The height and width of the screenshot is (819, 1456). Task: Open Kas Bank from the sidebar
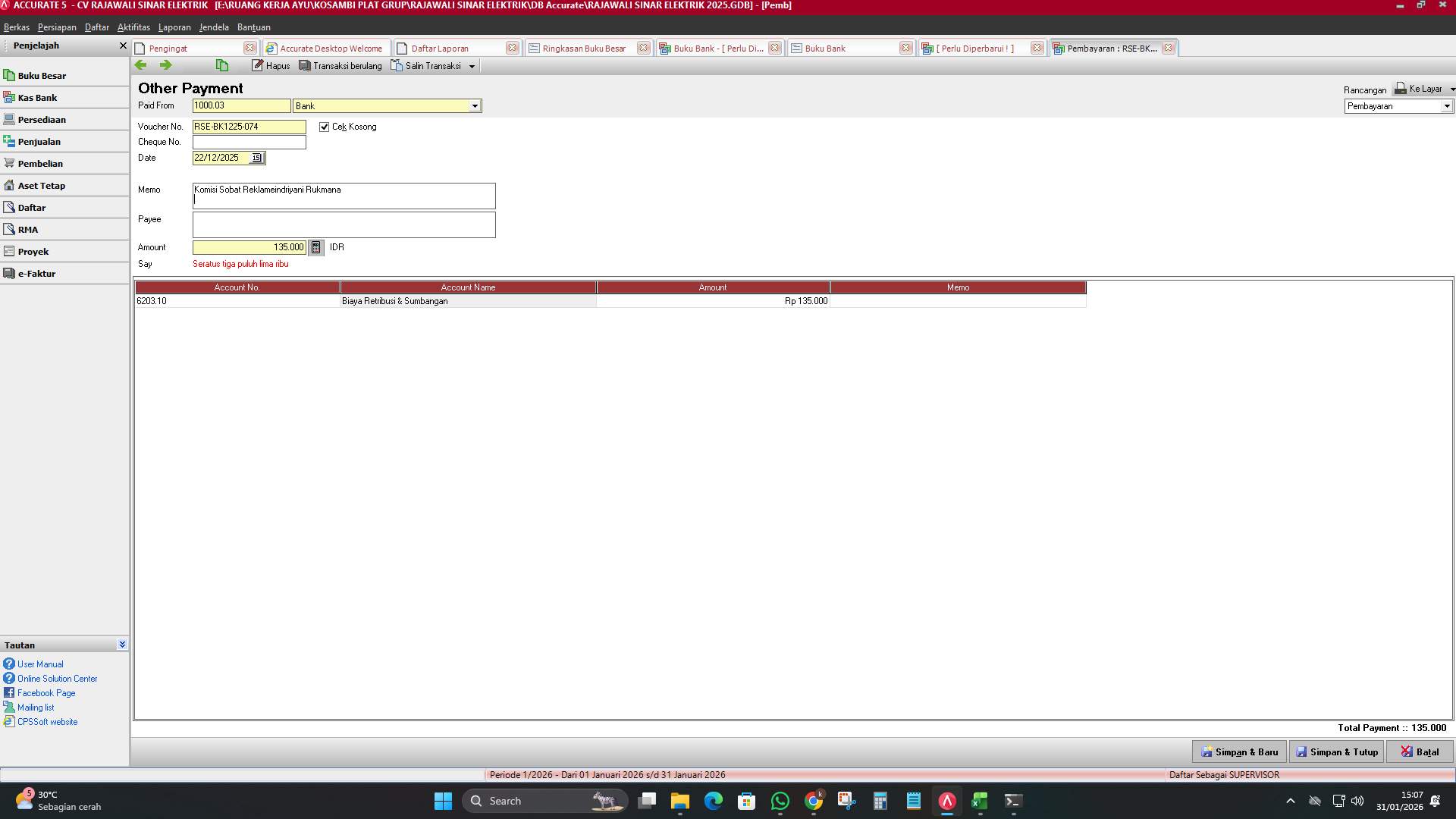tap(38, 97)
